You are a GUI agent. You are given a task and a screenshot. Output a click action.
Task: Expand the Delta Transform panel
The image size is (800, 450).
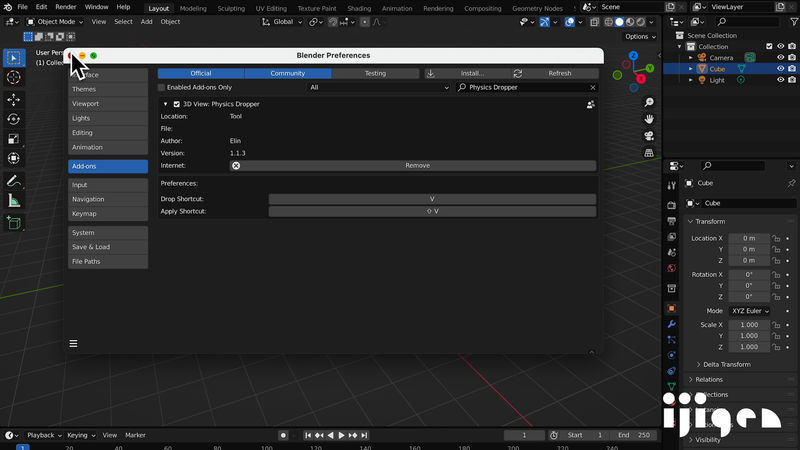pyautogui.click(x=727, y=364)
